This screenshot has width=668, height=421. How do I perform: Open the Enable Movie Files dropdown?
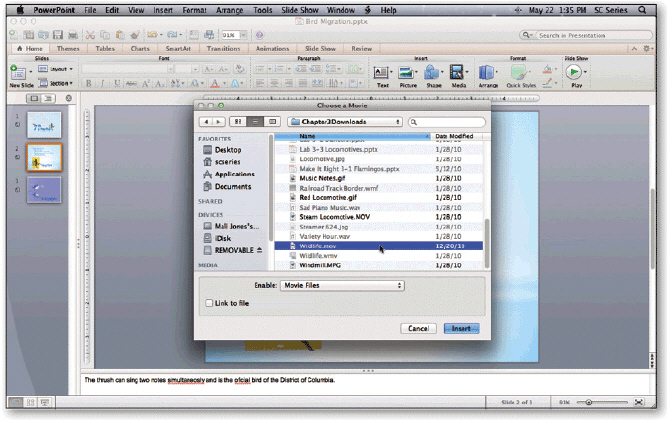[x=342, y=285]
